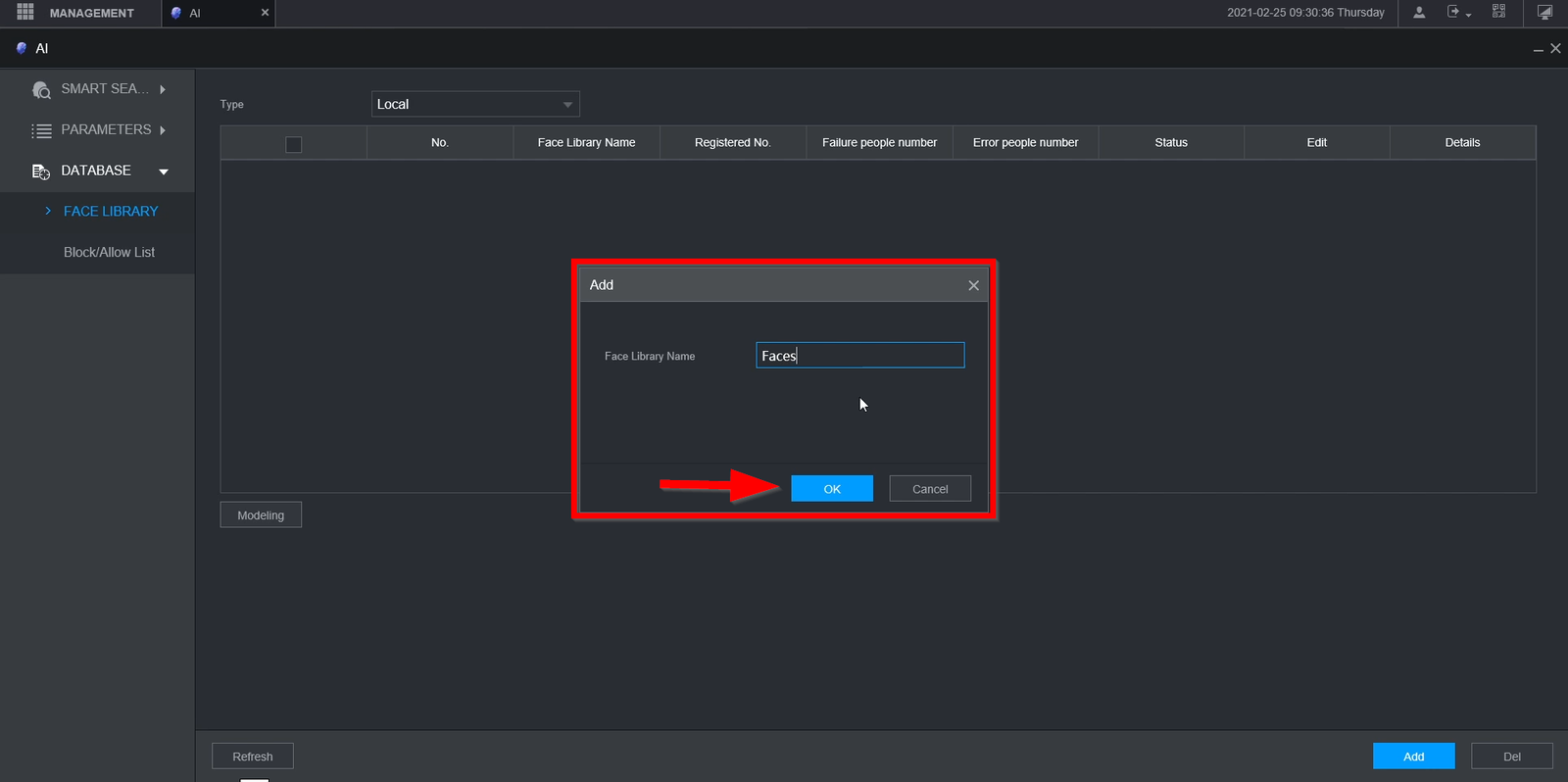Expand the Parameters submenu arrow
Screen dimensions: 1568x782
coord(163,130)
